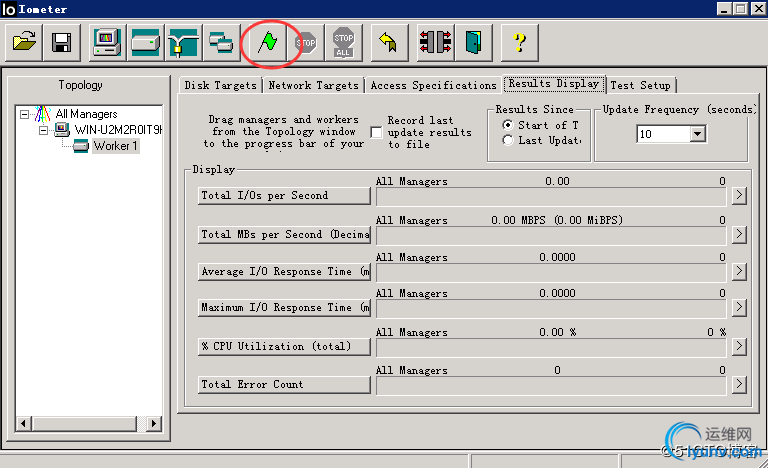Switch to Disk Targets tab

[x=220, y=85]
